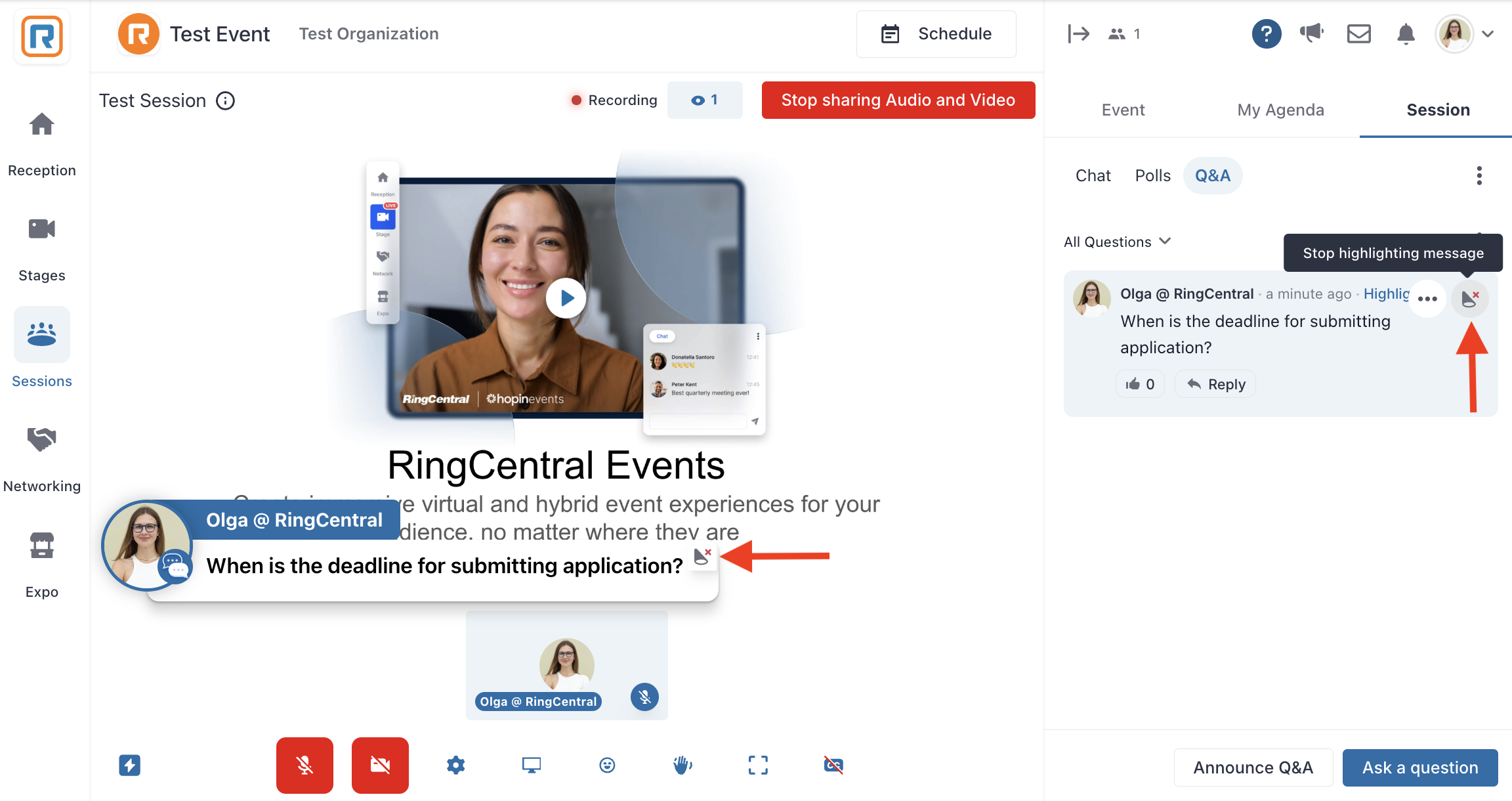This screenshot has width=1512, height=801.
Task: Open the messages envelope icon
Action: (x=1358, y=33)
